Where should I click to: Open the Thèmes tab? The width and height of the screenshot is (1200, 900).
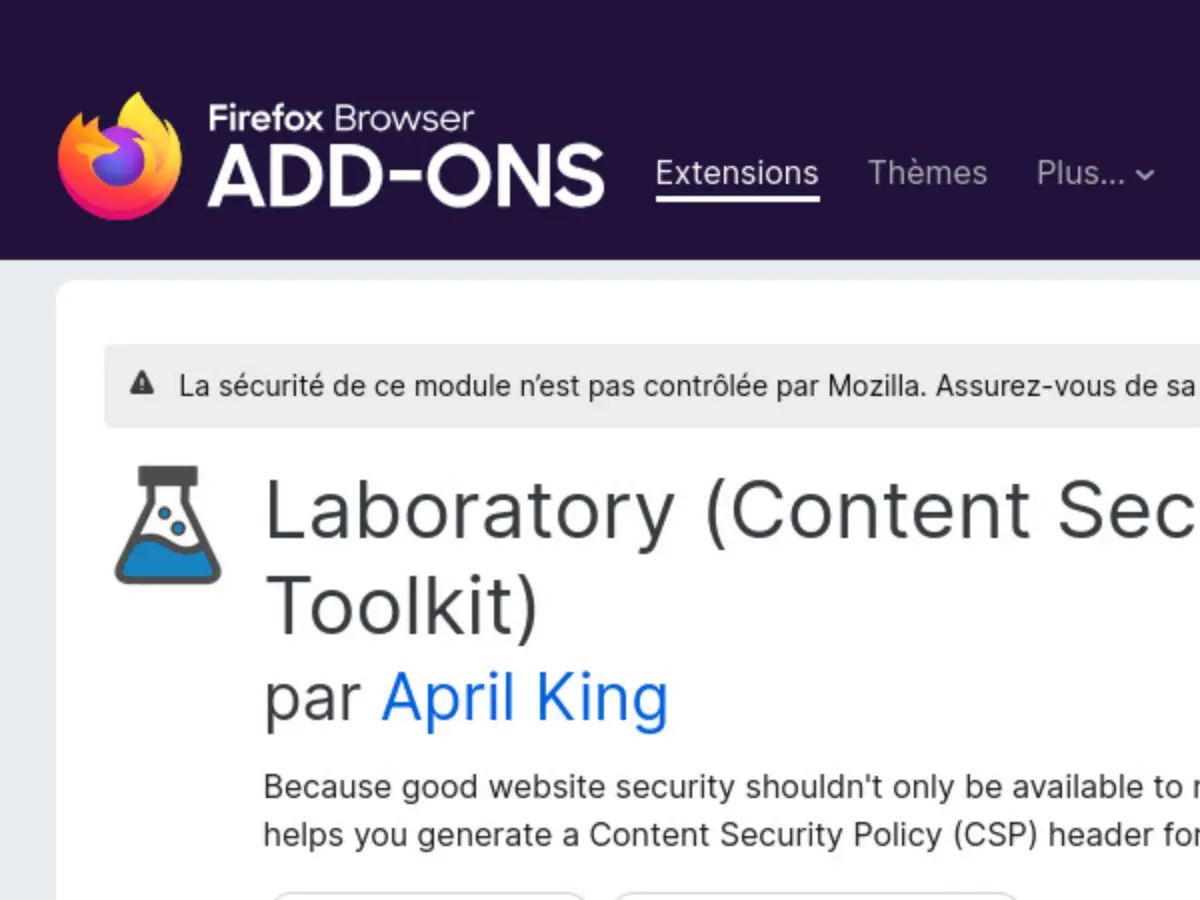click(x=927, y=173)
